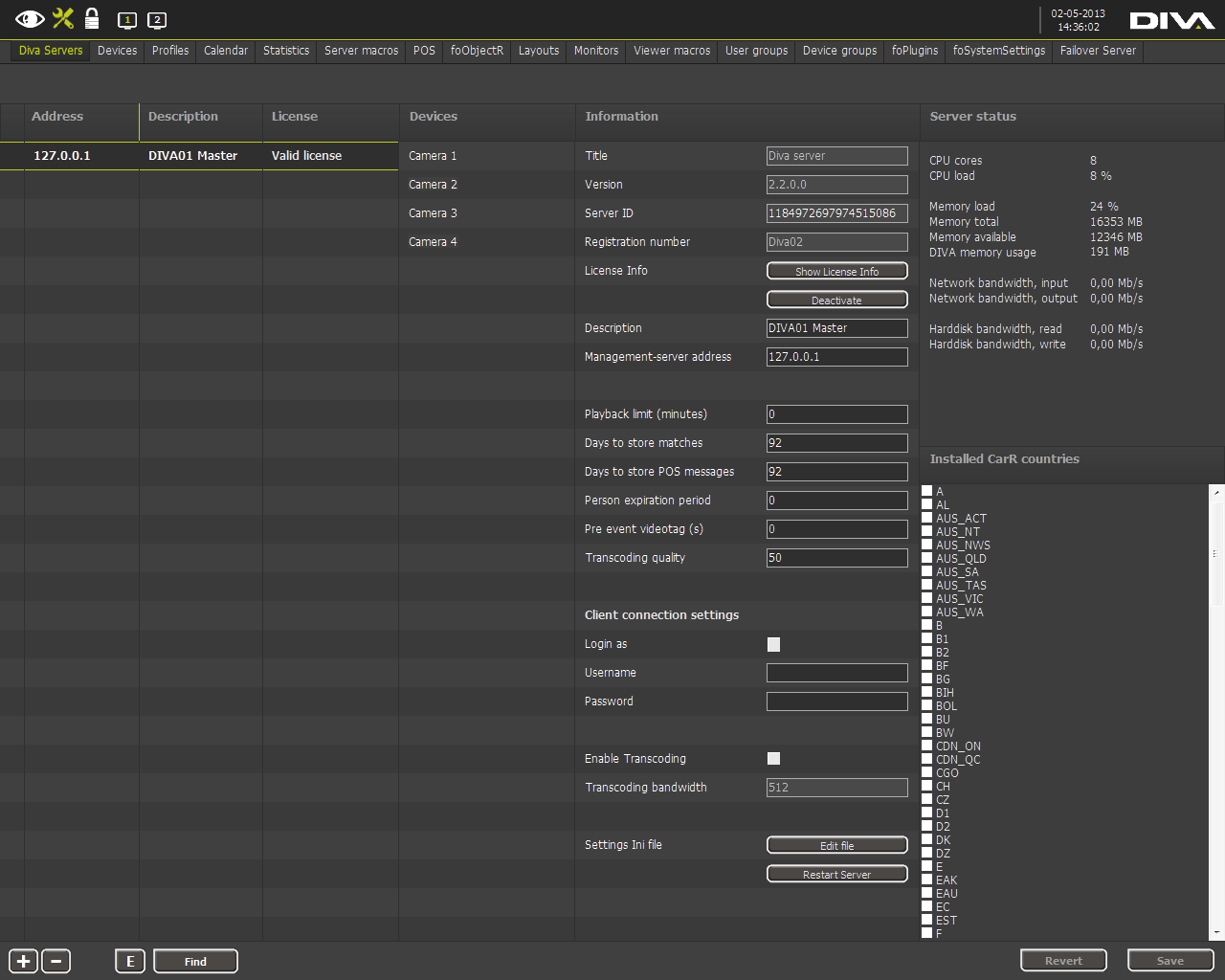Click the Days to store matches field

(837, 443)
